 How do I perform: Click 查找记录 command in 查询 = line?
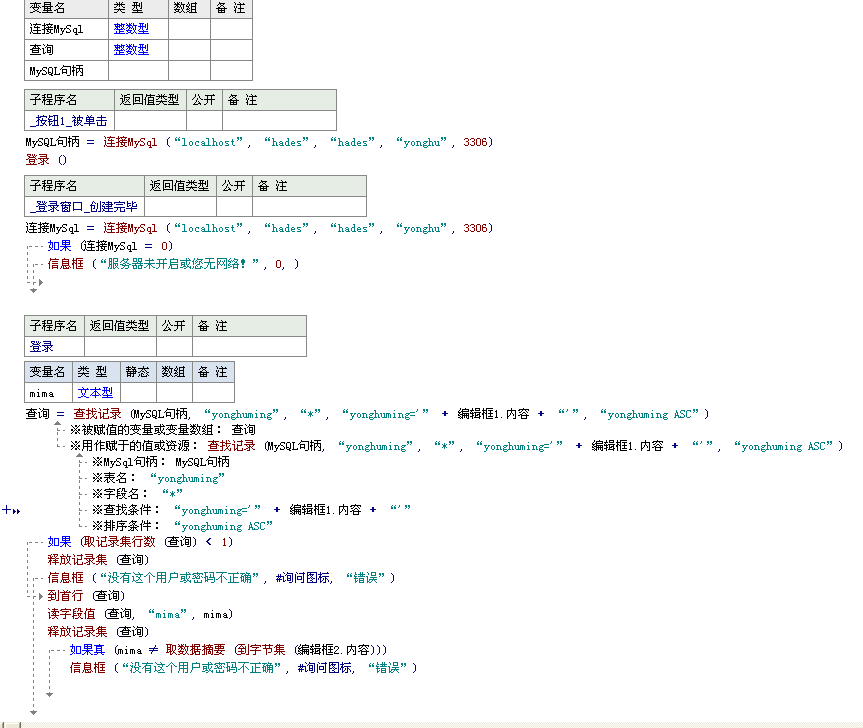click(97, 413)
